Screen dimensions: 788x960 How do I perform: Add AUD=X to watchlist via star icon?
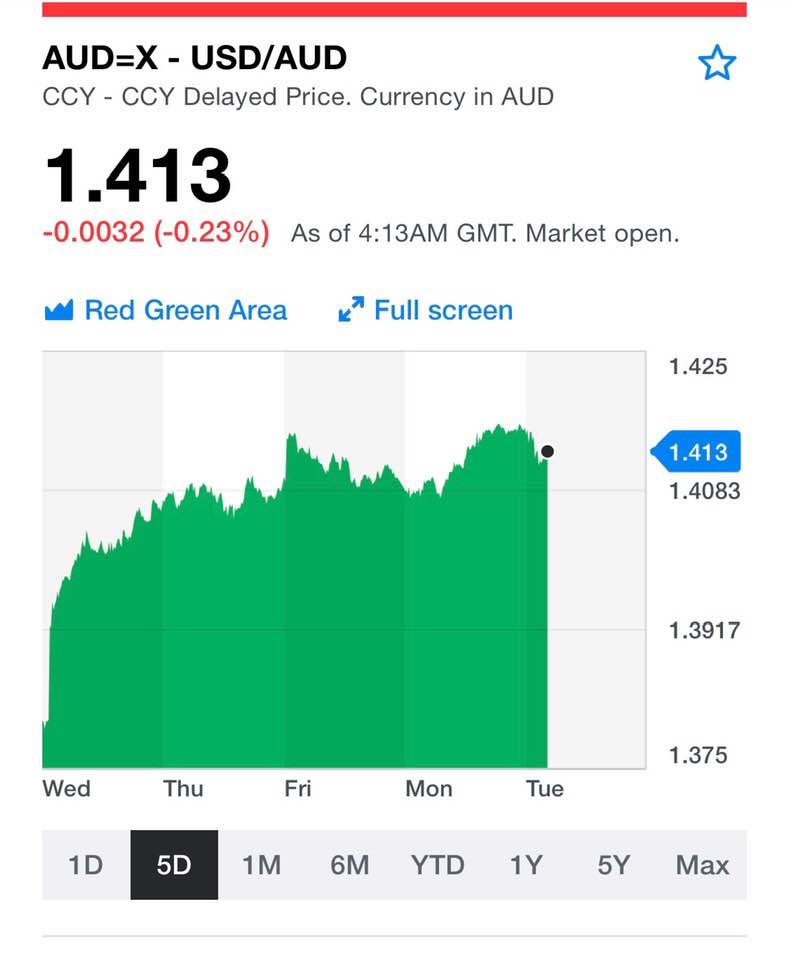(716, 62)
